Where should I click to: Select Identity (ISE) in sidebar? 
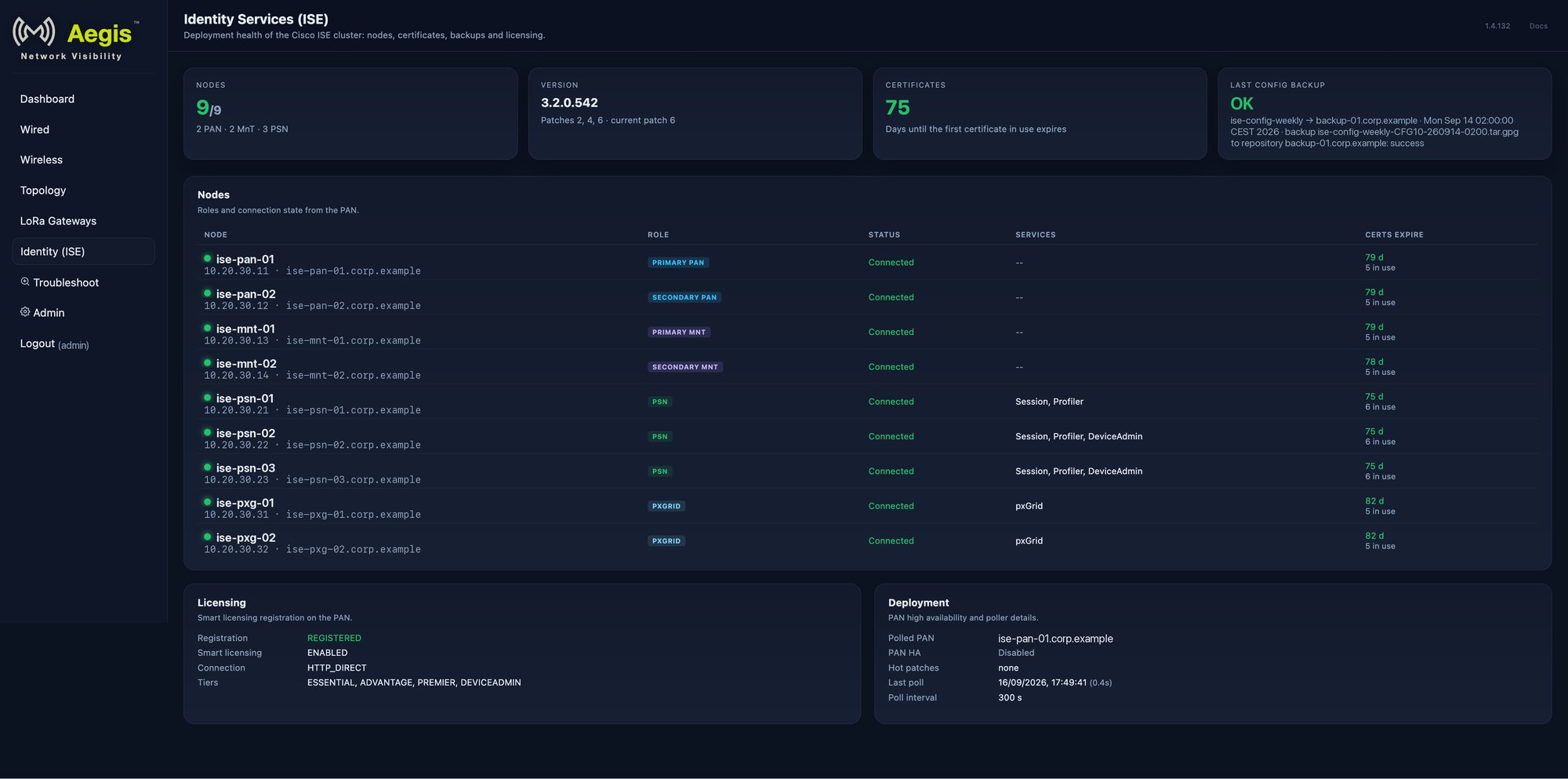click(83, 252)
